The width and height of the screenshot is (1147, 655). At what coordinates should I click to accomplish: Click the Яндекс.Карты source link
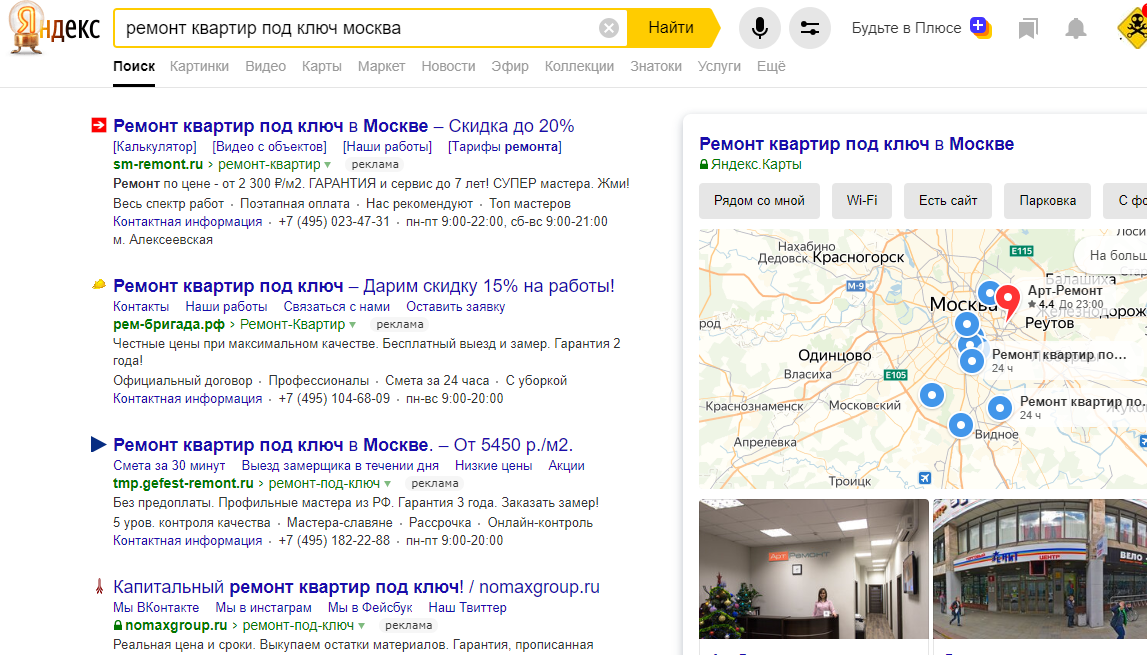tap(756, 165)
